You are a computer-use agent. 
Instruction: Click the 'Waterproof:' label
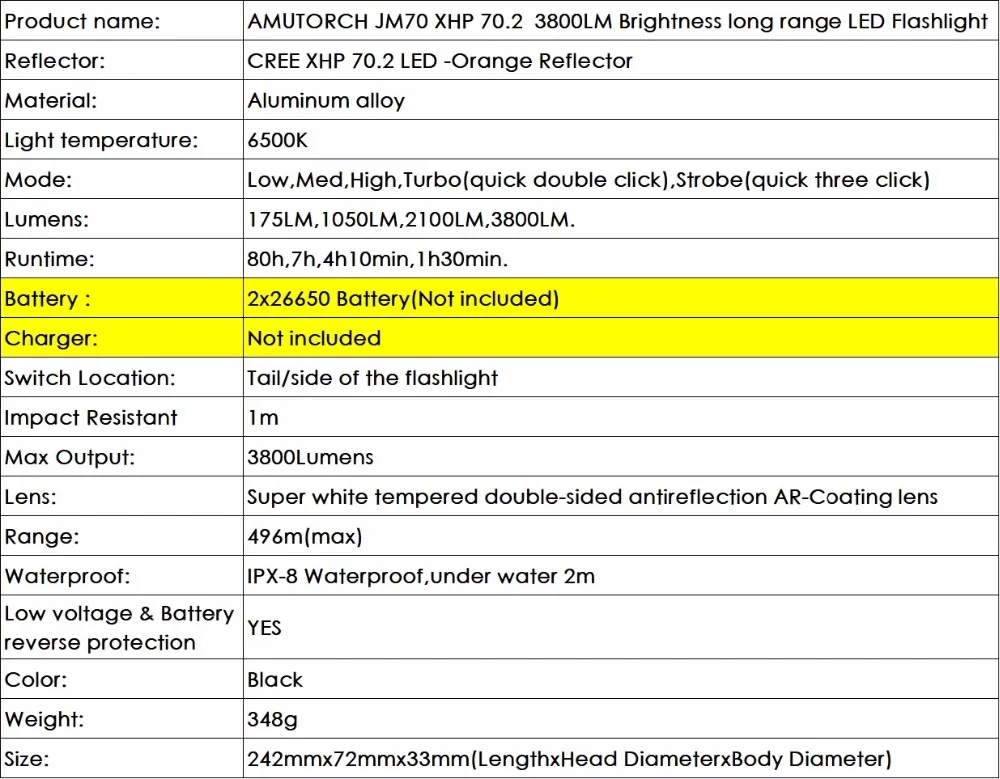coord(67,576)
